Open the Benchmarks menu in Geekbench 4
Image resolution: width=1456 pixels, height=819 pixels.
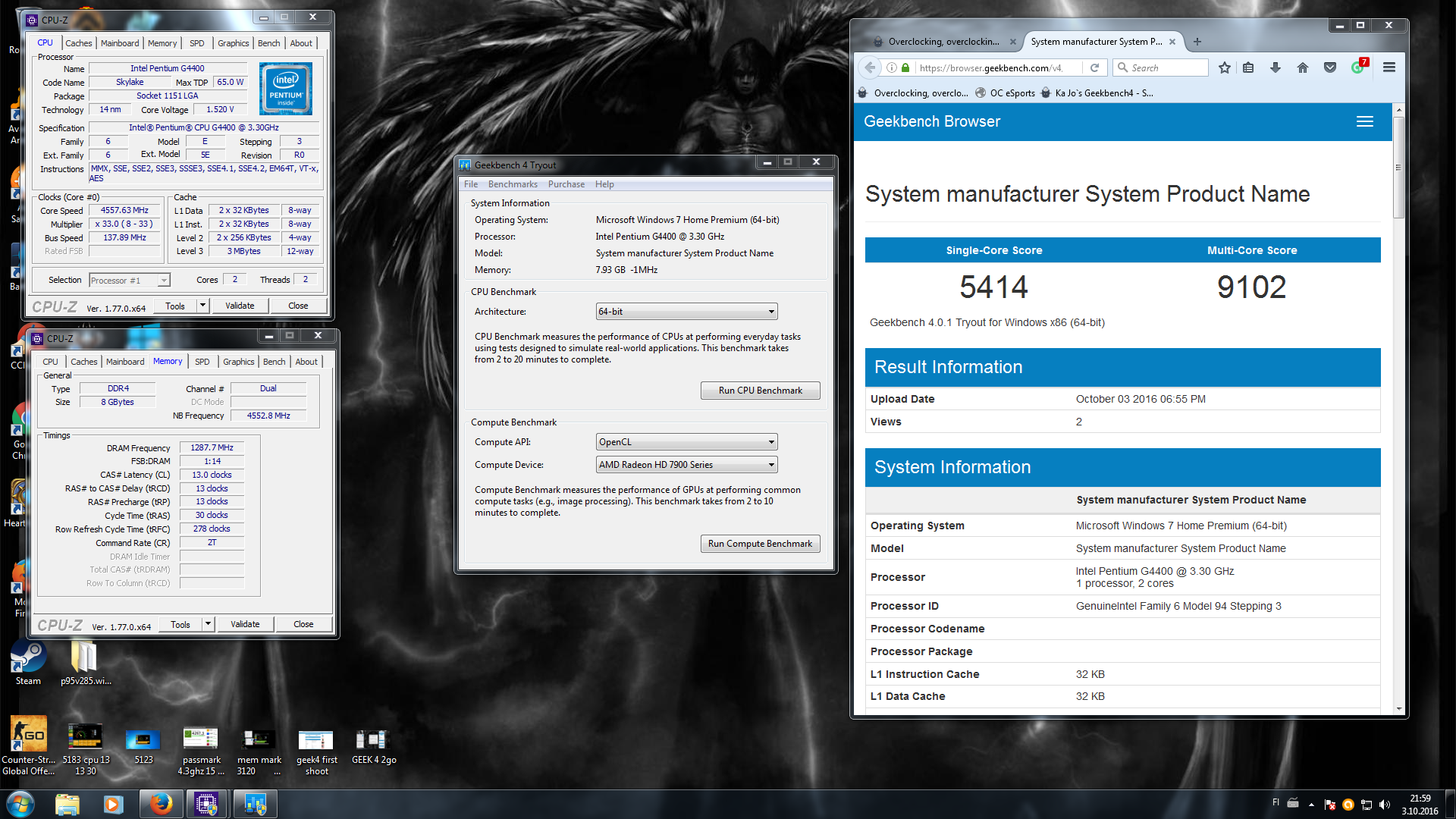[513, 184]
